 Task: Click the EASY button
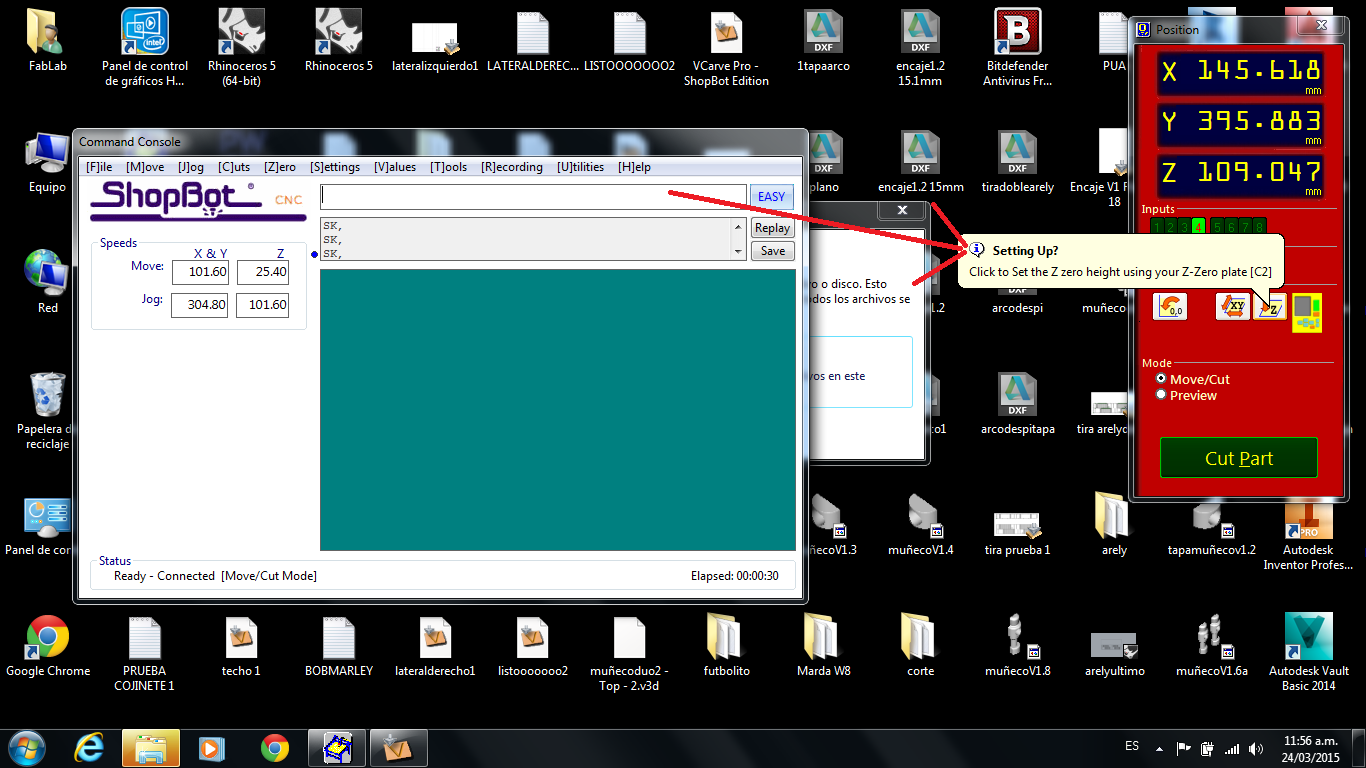click(771, 197)
